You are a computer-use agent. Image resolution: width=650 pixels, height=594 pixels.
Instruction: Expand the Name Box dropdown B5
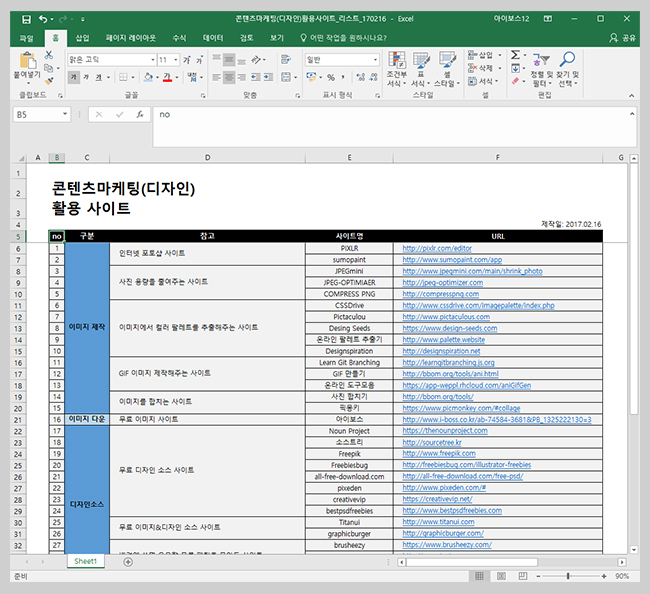(x=65, y=114)
